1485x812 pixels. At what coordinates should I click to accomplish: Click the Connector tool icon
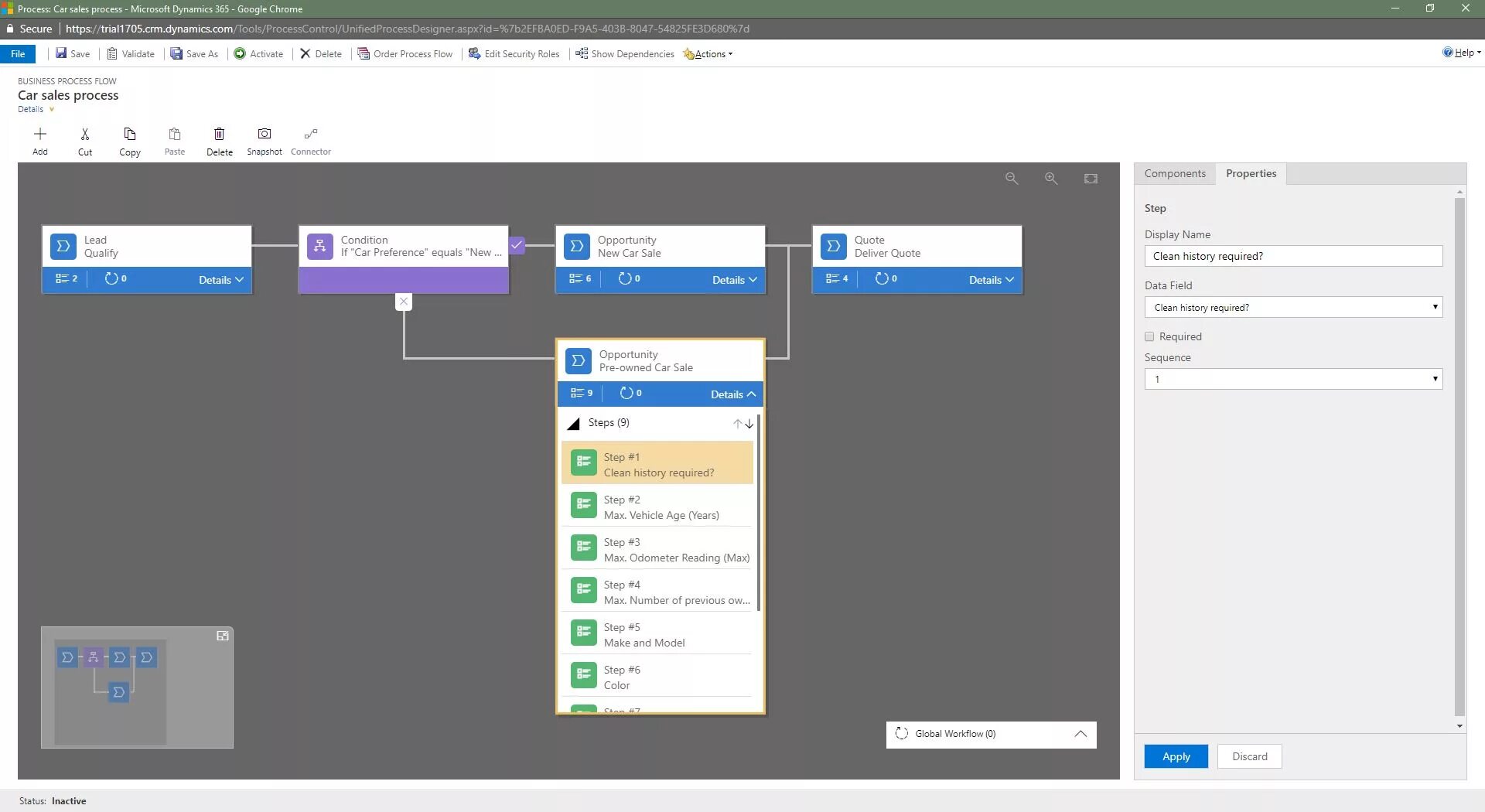311,134
